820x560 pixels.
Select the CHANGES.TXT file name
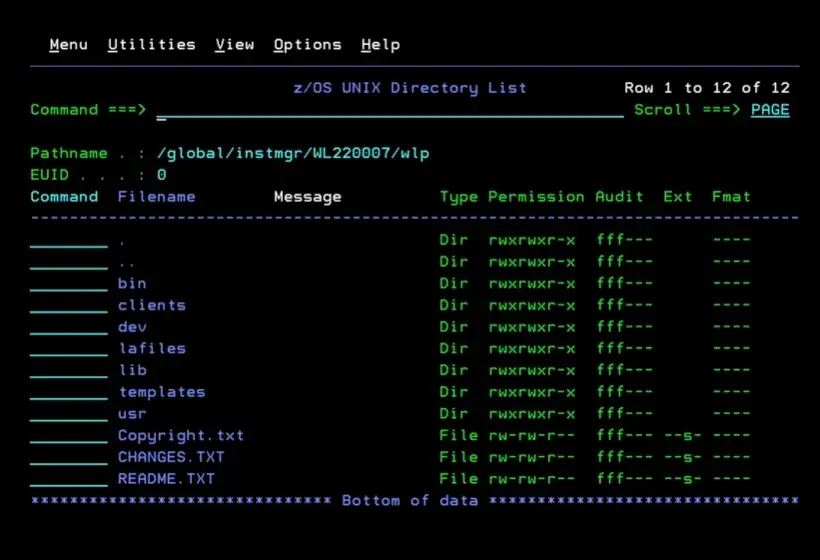tap(171, 457)
